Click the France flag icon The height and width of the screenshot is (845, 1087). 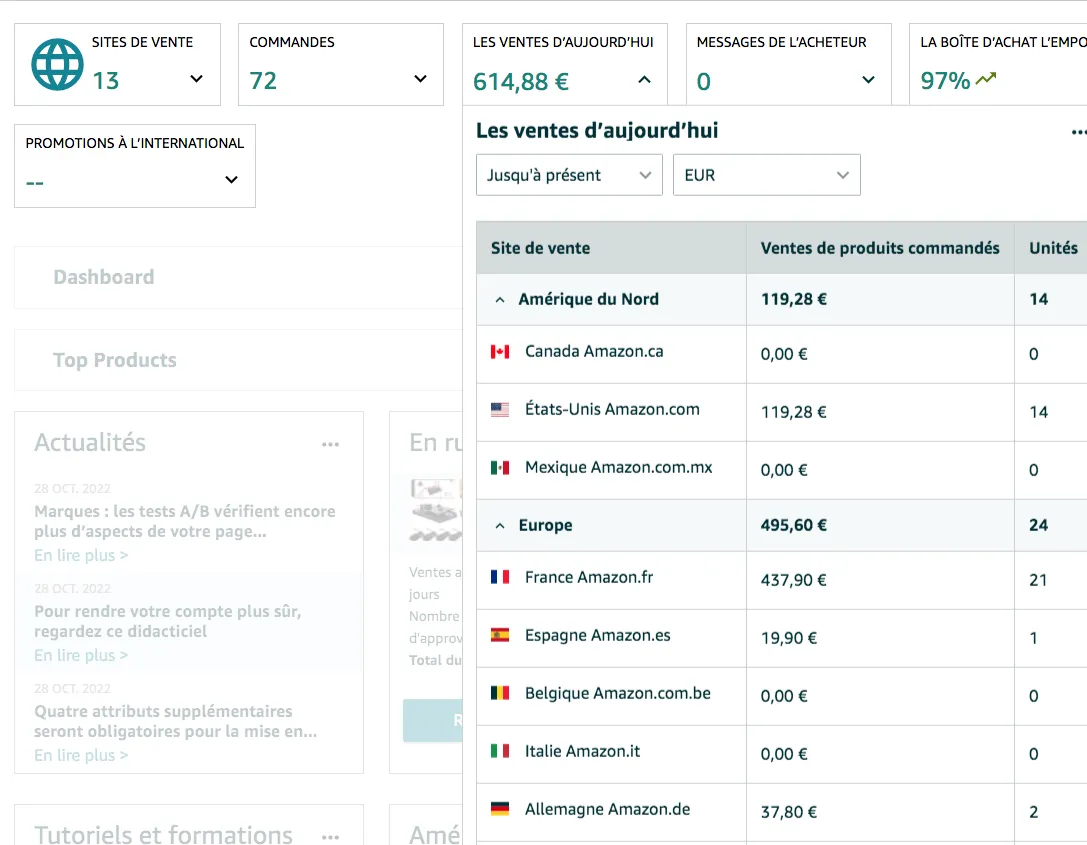[x=500, y=577]
